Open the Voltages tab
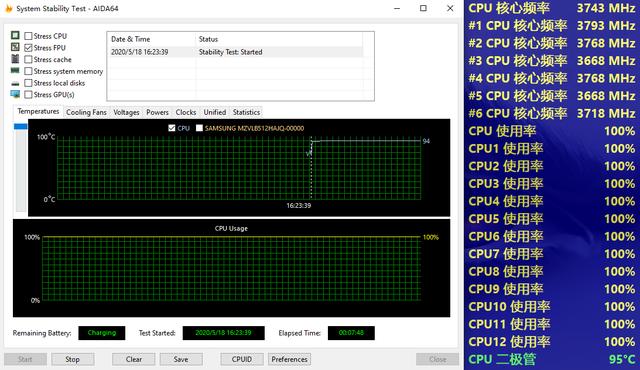The width and height of the screenshot is (640, 370). 126,112
